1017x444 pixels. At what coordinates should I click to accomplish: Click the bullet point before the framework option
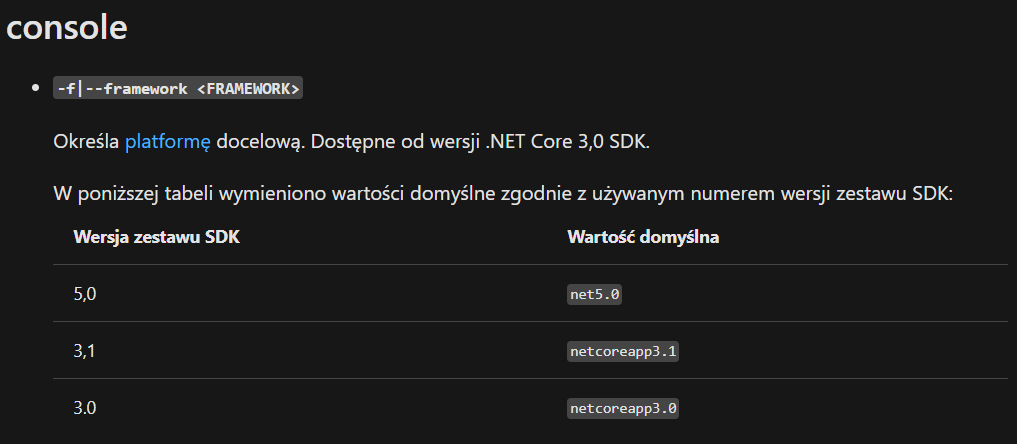[x=36, y=88]
